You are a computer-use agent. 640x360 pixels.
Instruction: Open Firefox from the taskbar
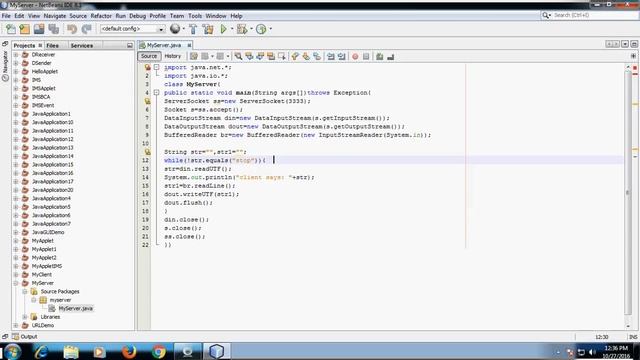tap(129, 351)
